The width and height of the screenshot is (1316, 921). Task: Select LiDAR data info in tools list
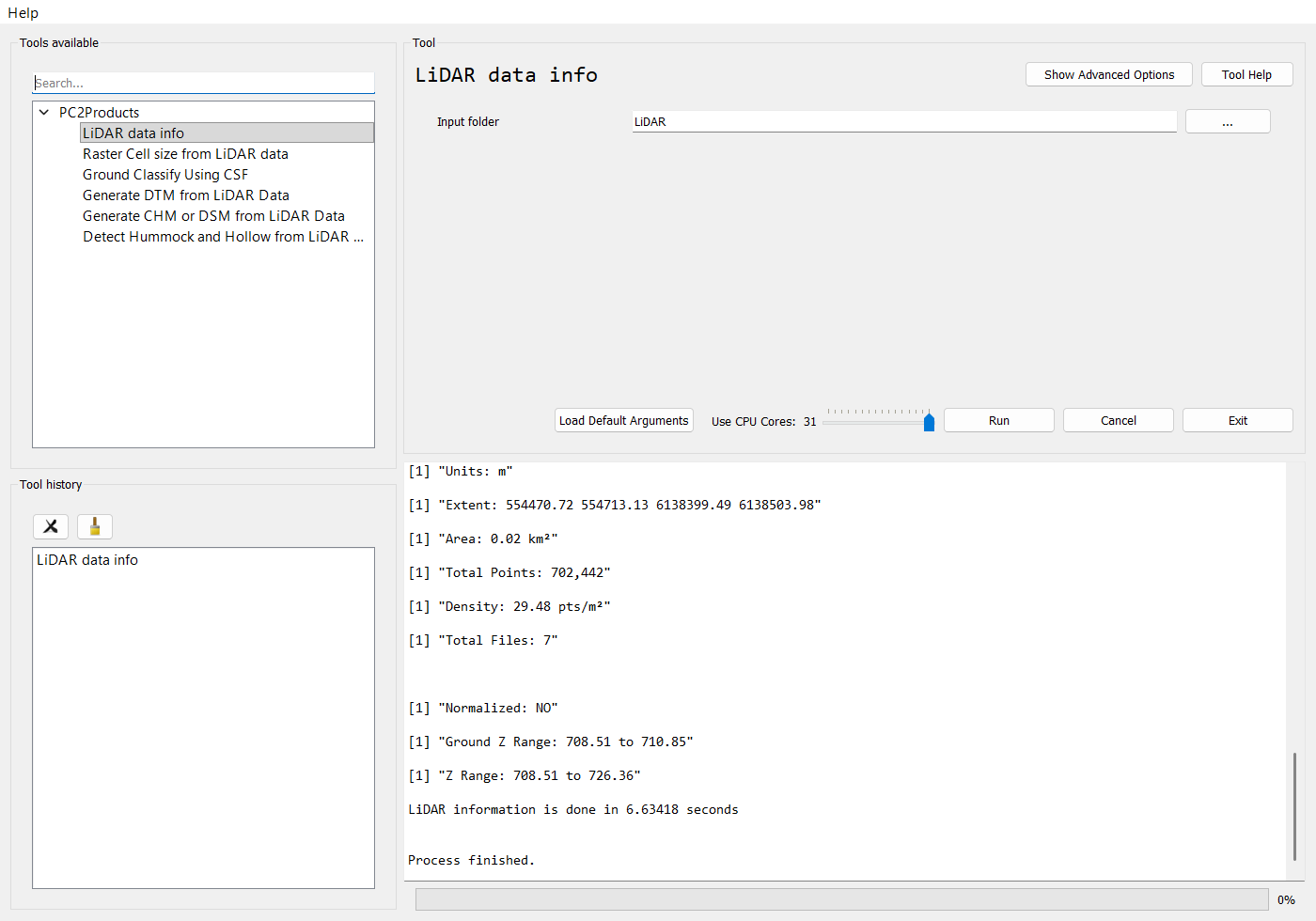click(x=227, y=133)
